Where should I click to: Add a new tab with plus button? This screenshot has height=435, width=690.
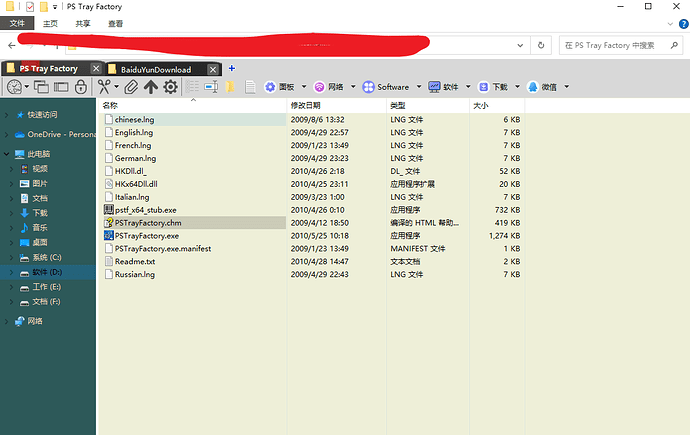tap(231, 68)
